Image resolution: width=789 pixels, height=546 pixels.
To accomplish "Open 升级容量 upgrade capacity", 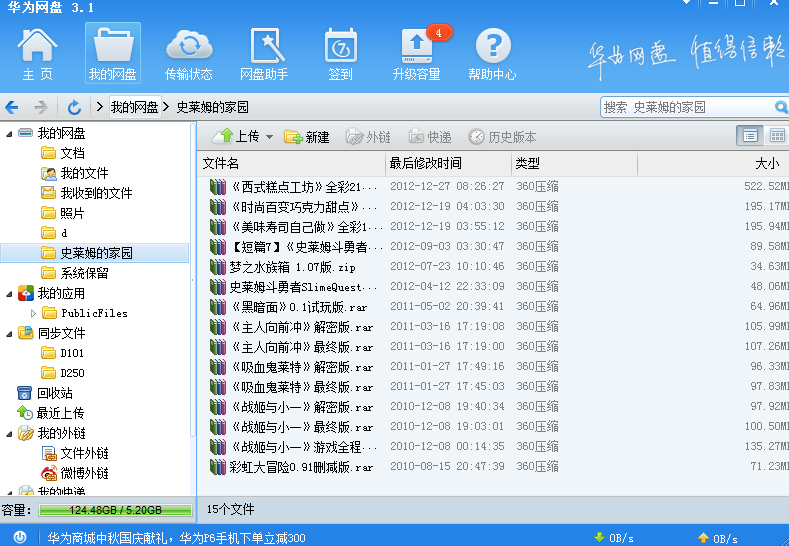I will pyautogui.click(x=417, y=54).
